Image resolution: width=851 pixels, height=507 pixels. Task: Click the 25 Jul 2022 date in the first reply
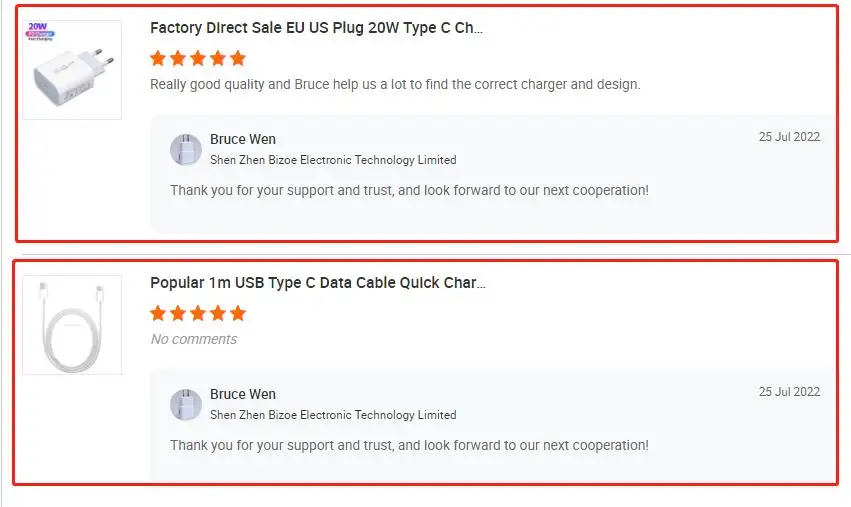click(789, 137)
